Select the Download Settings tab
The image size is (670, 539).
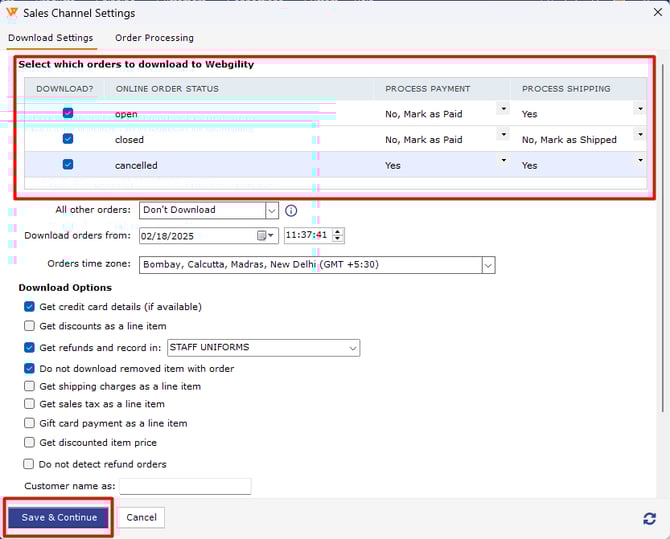[50, 38]
